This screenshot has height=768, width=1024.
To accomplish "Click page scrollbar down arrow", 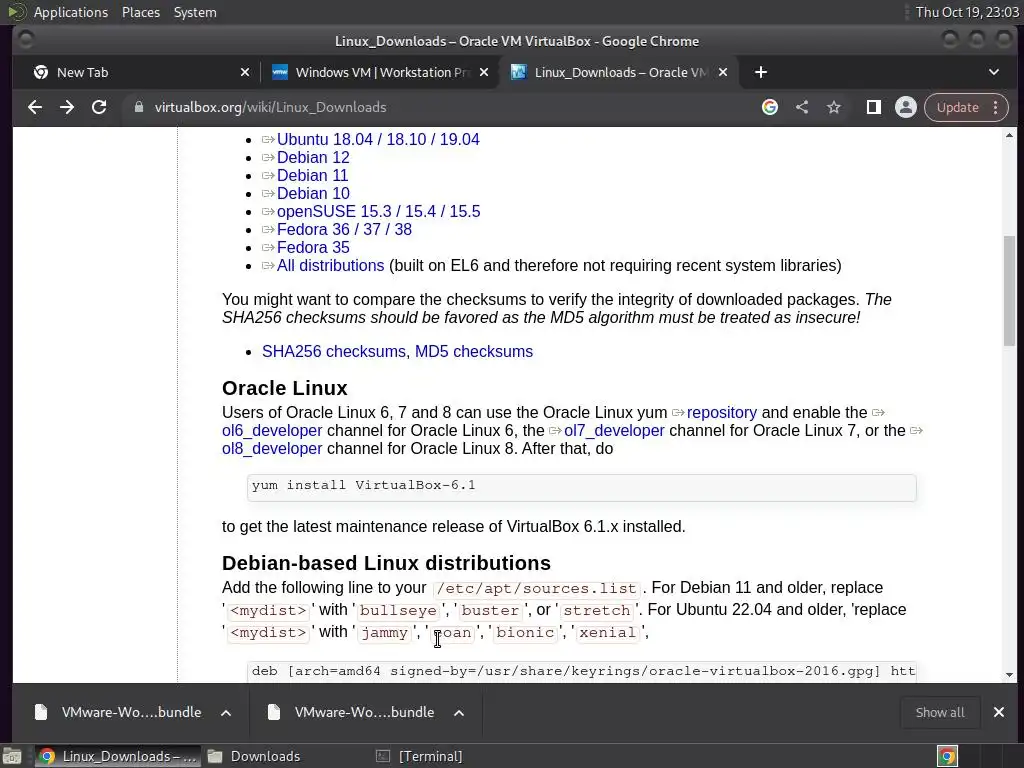I will point(1010,675).
